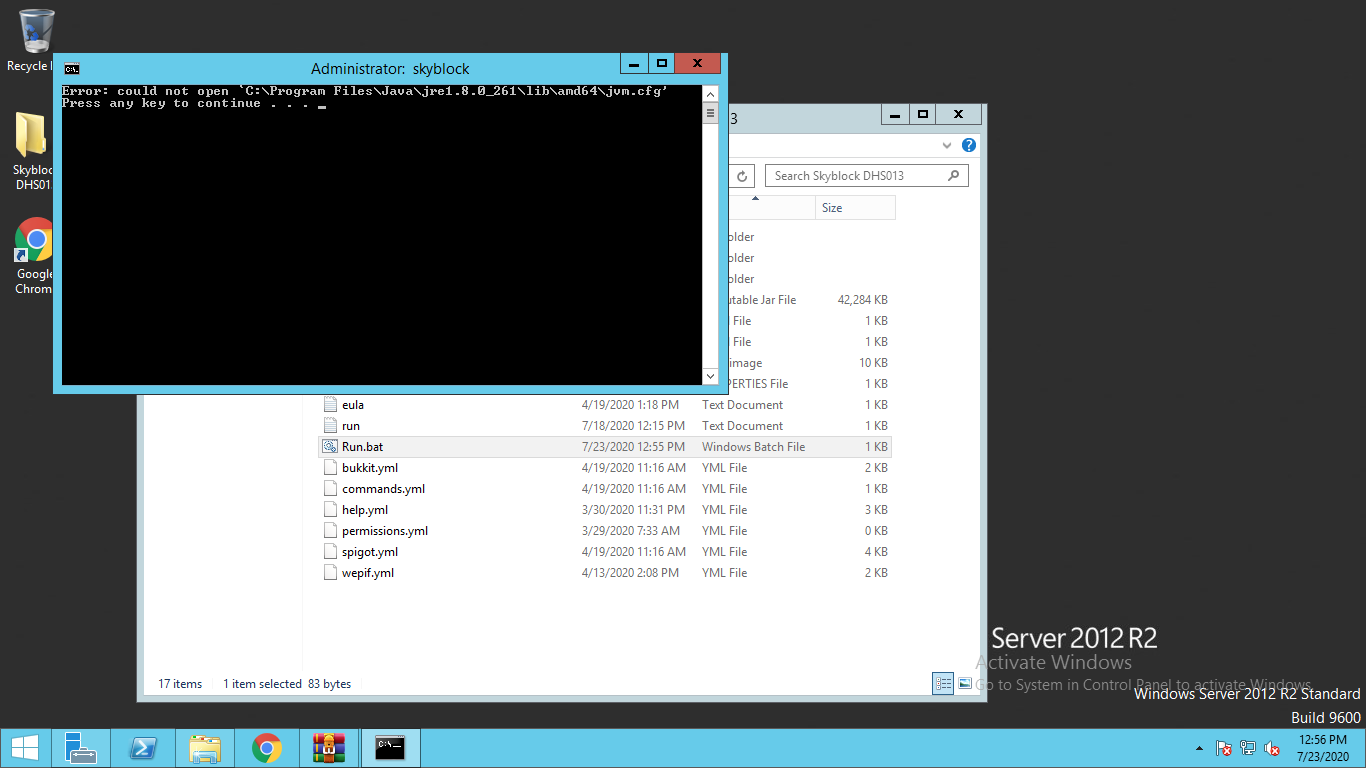Show hidden system tray icons
This screenshot has width=1366, height=768.
(x=1199, y=748)
